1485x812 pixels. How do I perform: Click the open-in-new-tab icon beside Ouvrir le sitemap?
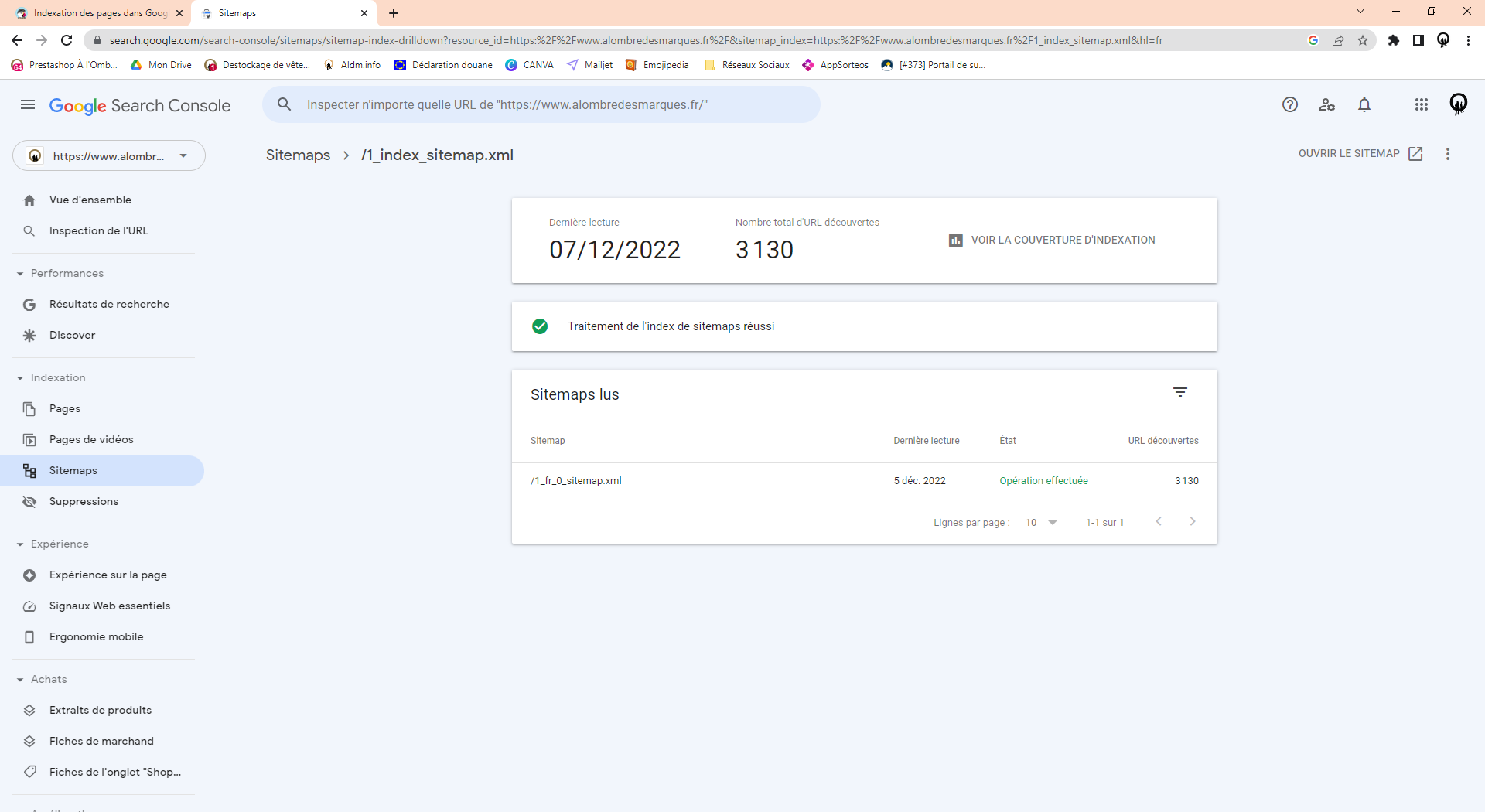tap(1415, 154)
